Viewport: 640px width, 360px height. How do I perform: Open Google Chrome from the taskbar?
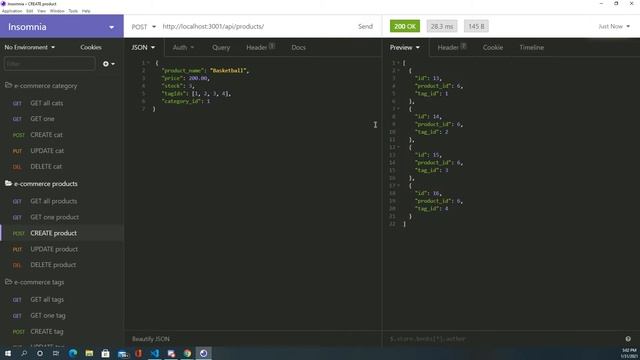pyautogui.click(x=187, y=353)
